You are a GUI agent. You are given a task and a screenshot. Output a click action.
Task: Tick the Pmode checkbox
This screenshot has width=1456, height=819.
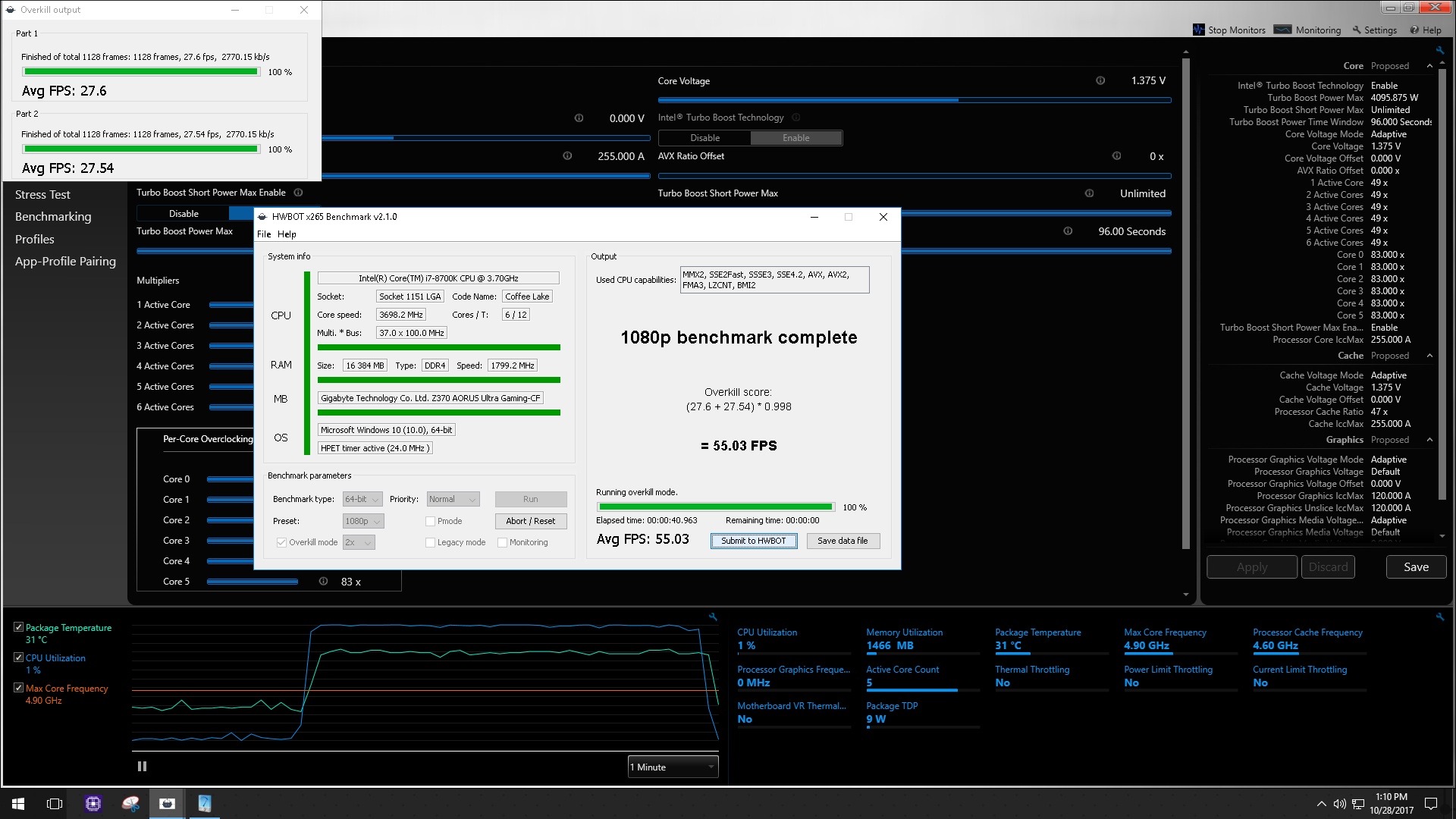[x=430, y=521]
